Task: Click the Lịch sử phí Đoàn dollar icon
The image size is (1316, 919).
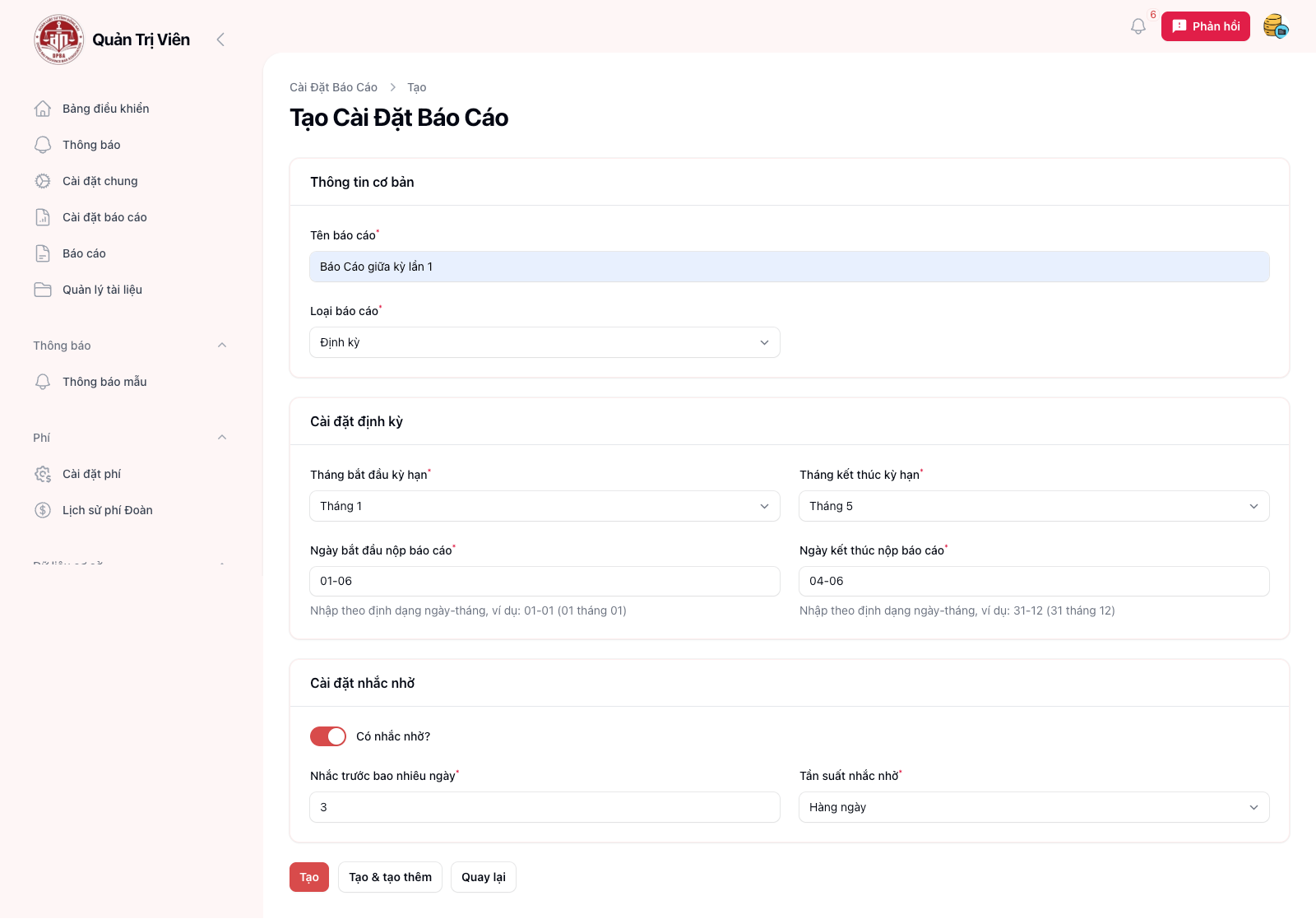Action: click(43, 510)
